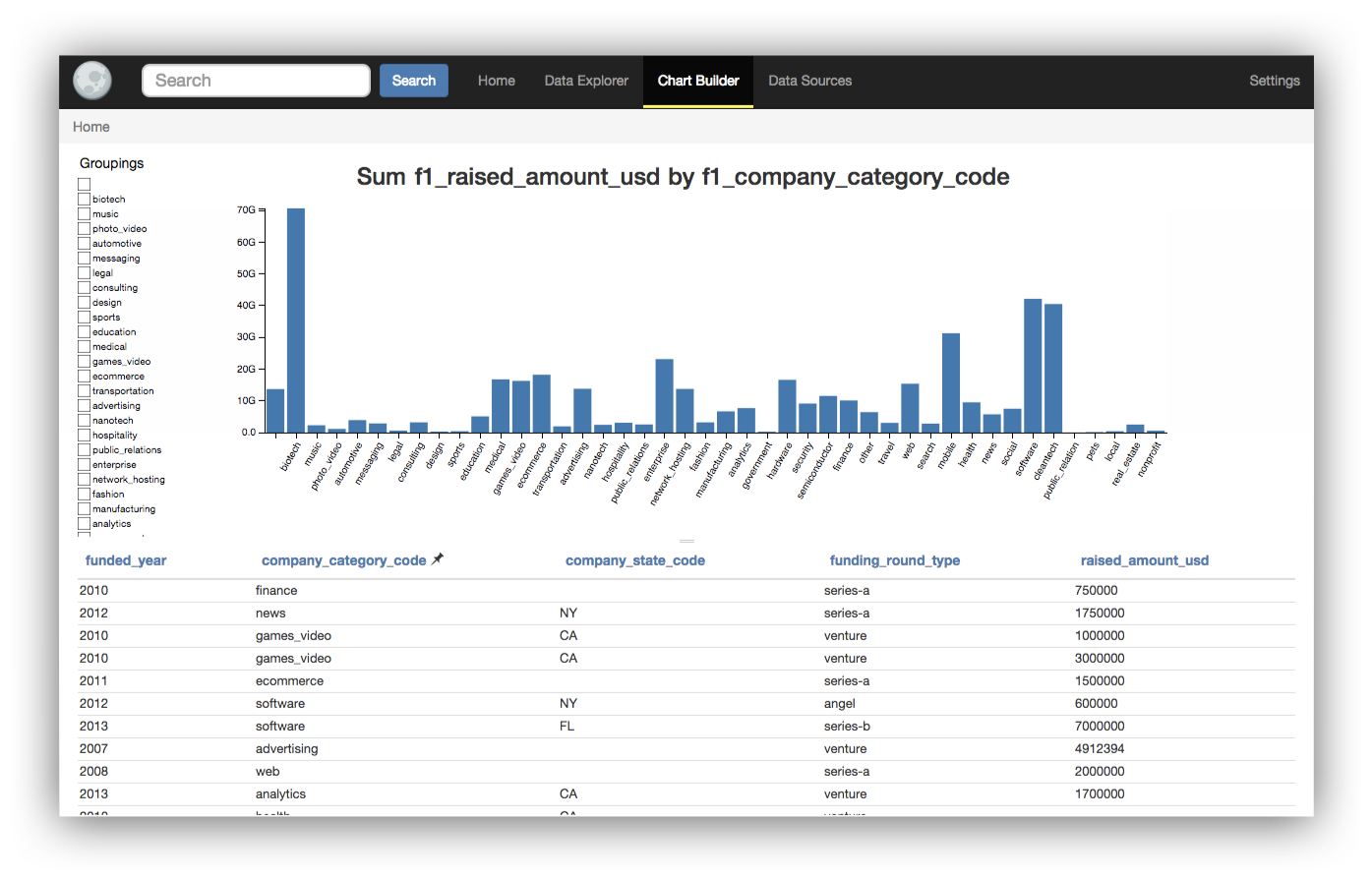Click the blue Search button
This screenshot has width=1372, height=879.
click(x=414, y=81)
